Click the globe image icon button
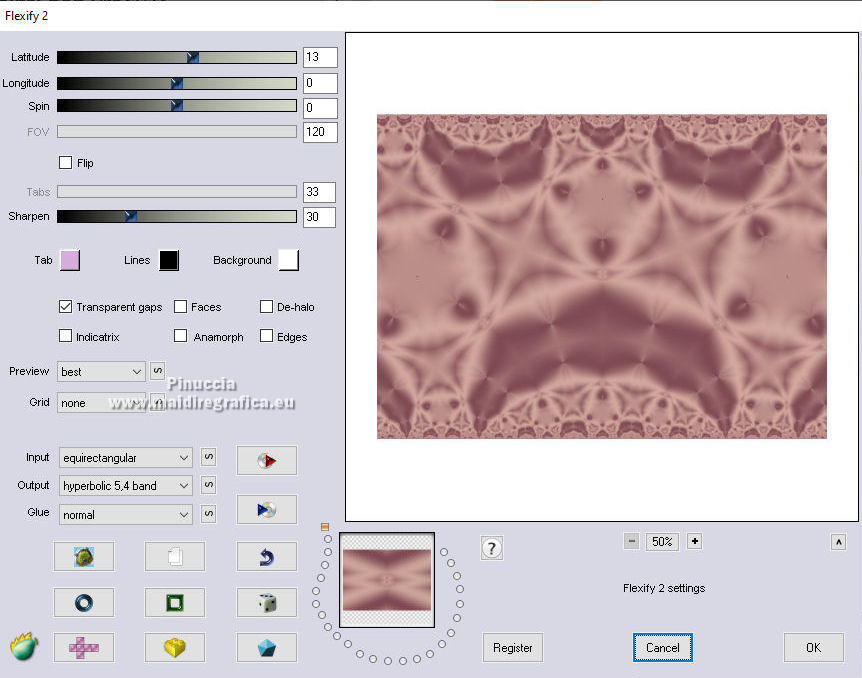The image size is (862, 678). click(83, 557)
